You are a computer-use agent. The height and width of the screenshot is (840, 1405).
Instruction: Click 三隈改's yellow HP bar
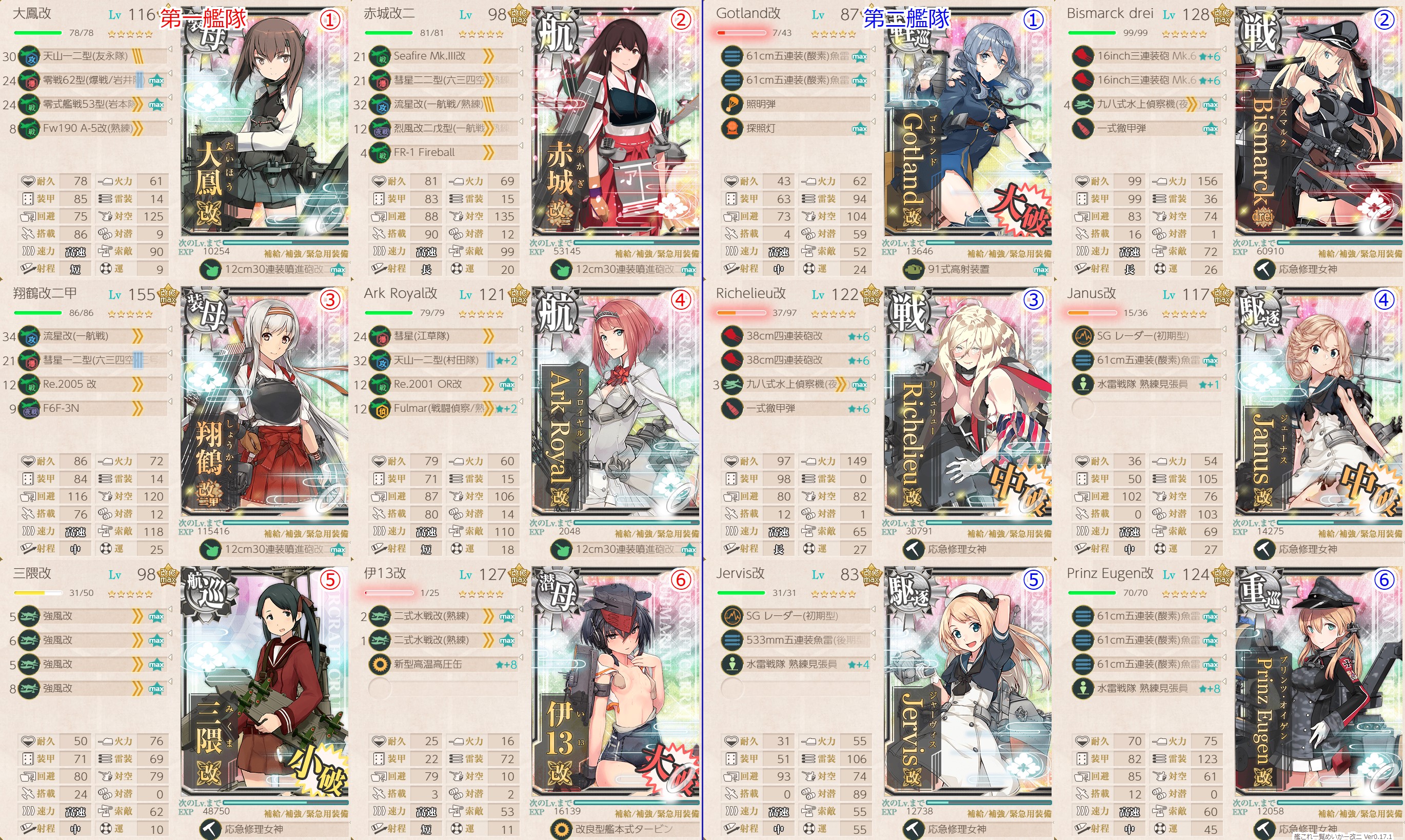[38, 593]
